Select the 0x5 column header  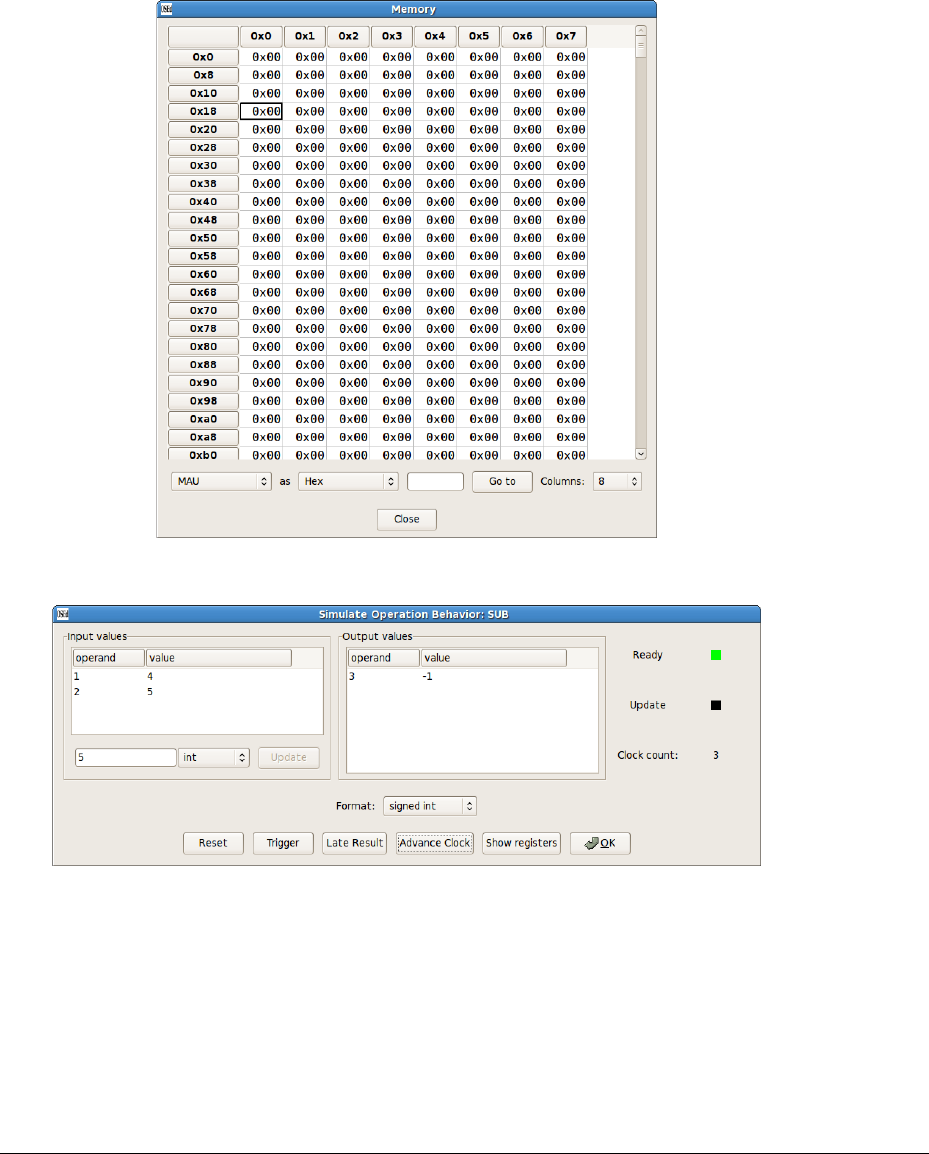pos(478,36)
